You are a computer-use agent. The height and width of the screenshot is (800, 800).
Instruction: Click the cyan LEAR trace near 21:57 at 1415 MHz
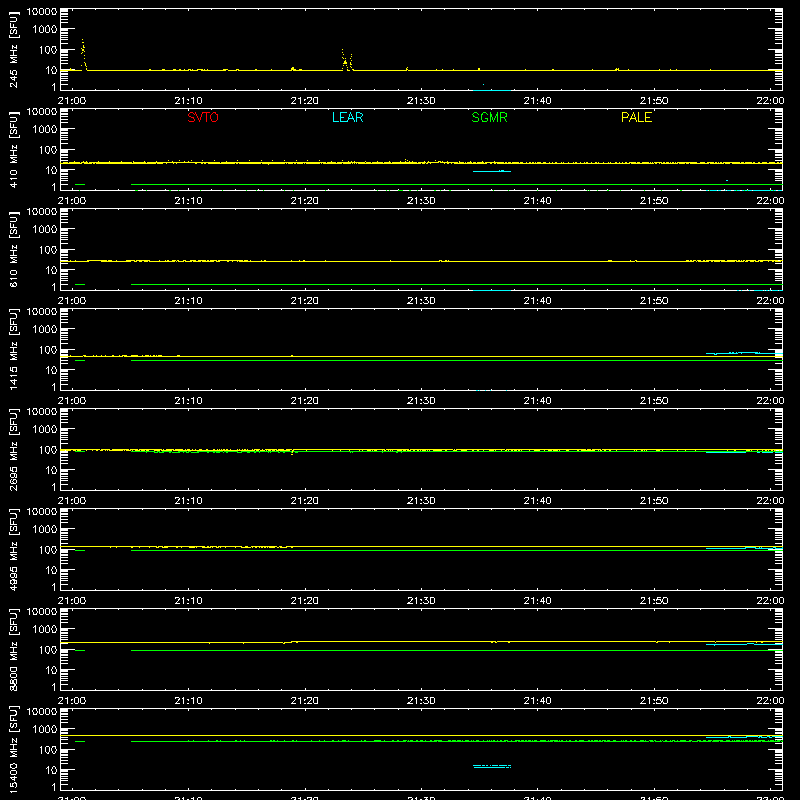pos(744,353)
